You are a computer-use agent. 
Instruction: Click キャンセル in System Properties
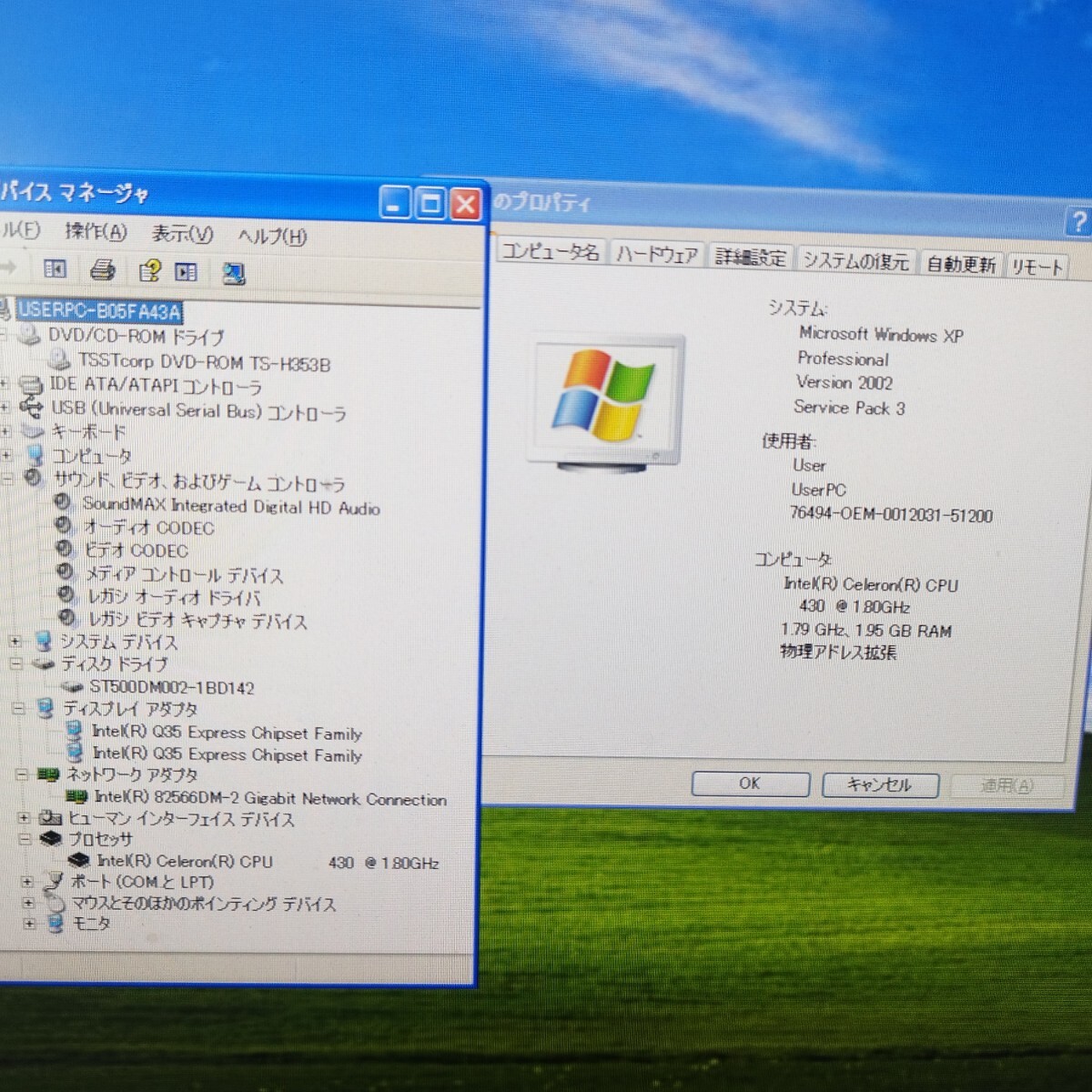[879, 784]
